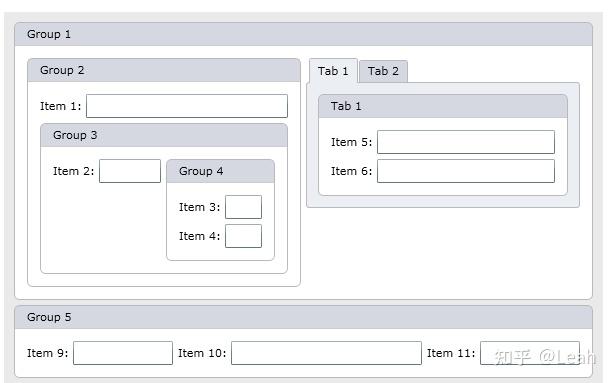Image resolution: width=612 pixels, height=383 pixels.
Task: Click the 'Item 9:' label
Action: point(48,353)
